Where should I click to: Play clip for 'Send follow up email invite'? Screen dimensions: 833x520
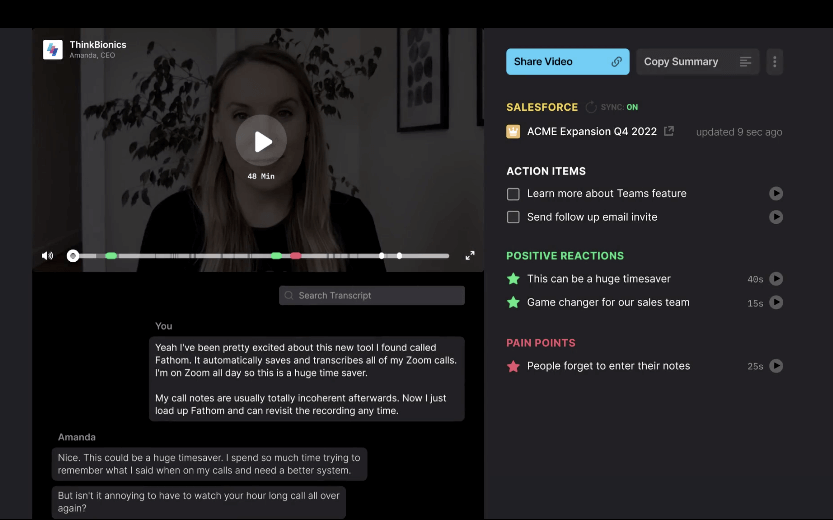[776, 217]
